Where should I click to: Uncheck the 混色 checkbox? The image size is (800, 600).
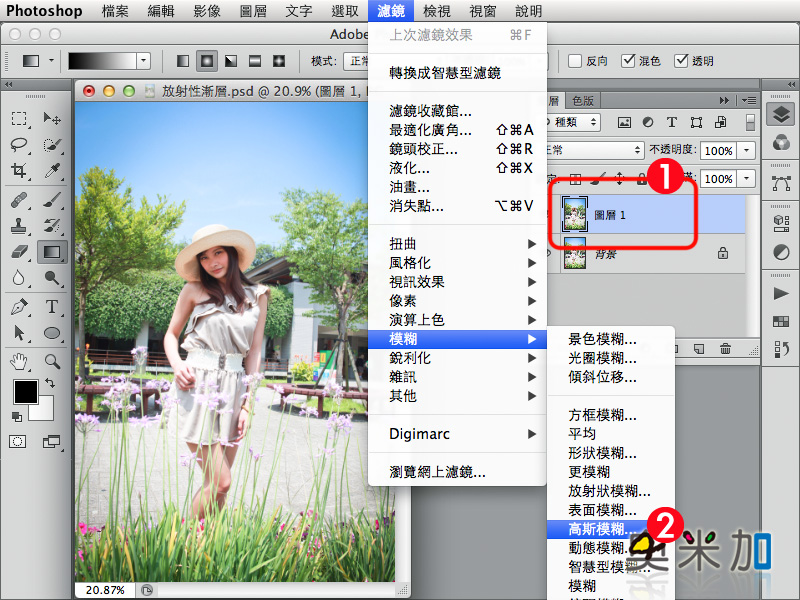pyautogui.click(x=628, y=61)
